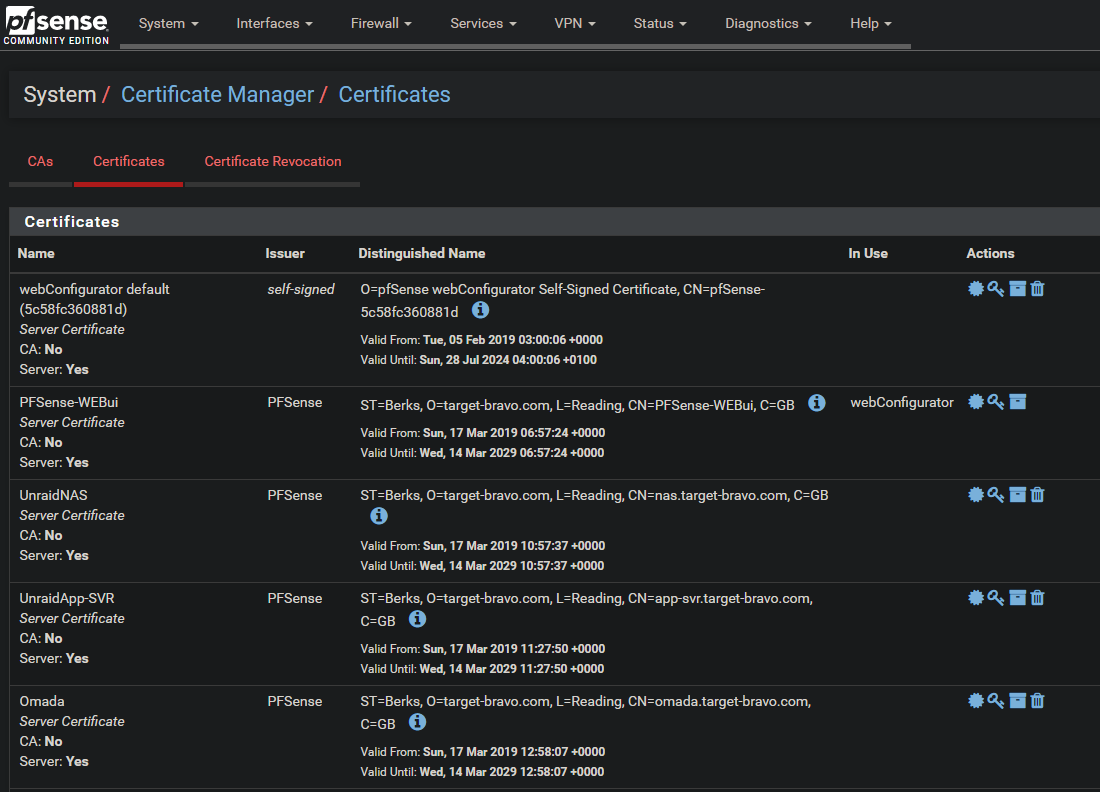The height and width of the screenshot is (792, 1100).
Task: Export the PFSense-WEBui certificate
Action: pyautogui.click(x=975, y=401)
